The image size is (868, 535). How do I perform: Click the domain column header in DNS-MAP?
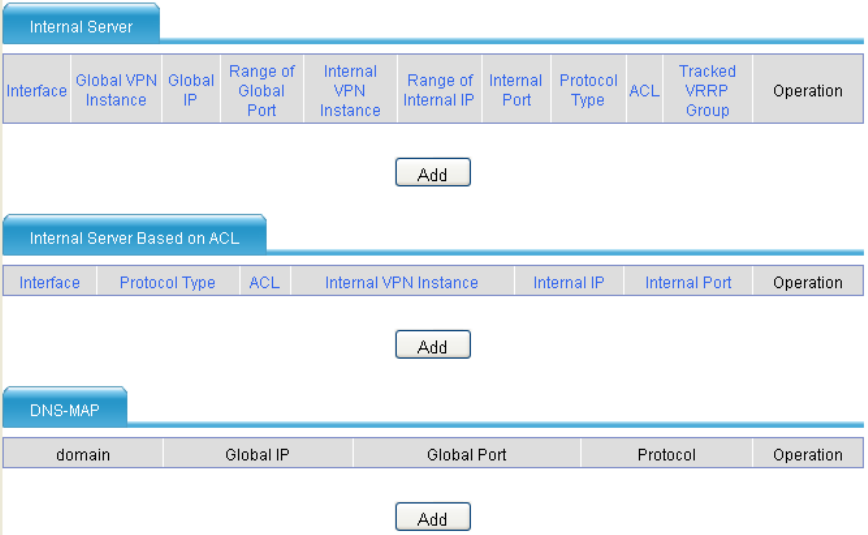83,455
